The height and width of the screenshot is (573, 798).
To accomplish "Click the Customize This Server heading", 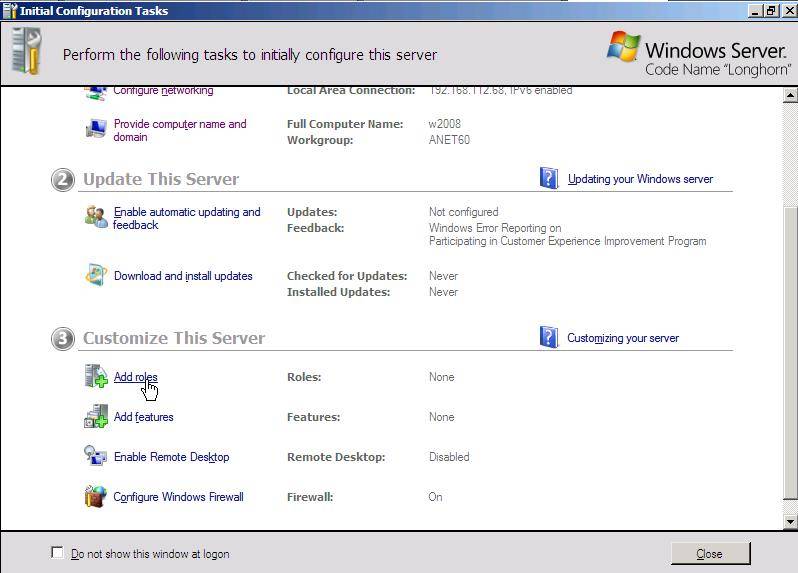I will 174,338.
